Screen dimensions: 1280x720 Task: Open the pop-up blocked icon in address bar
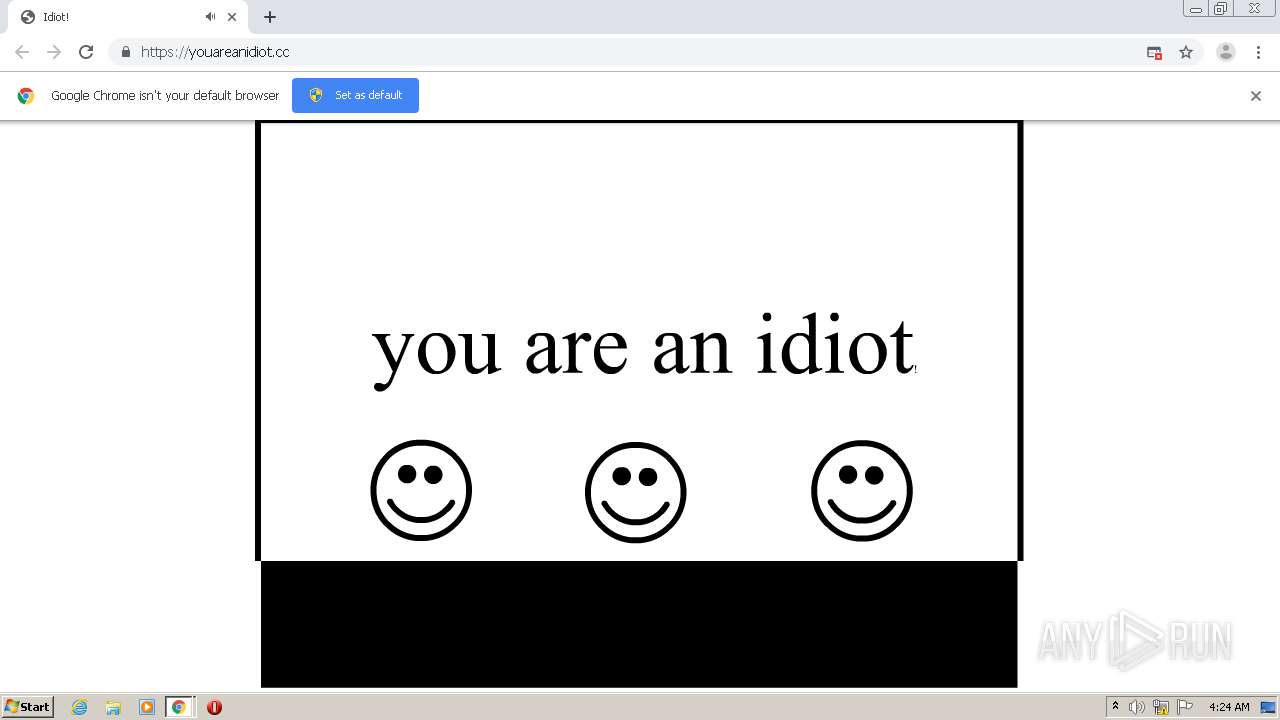(1154, 52)
